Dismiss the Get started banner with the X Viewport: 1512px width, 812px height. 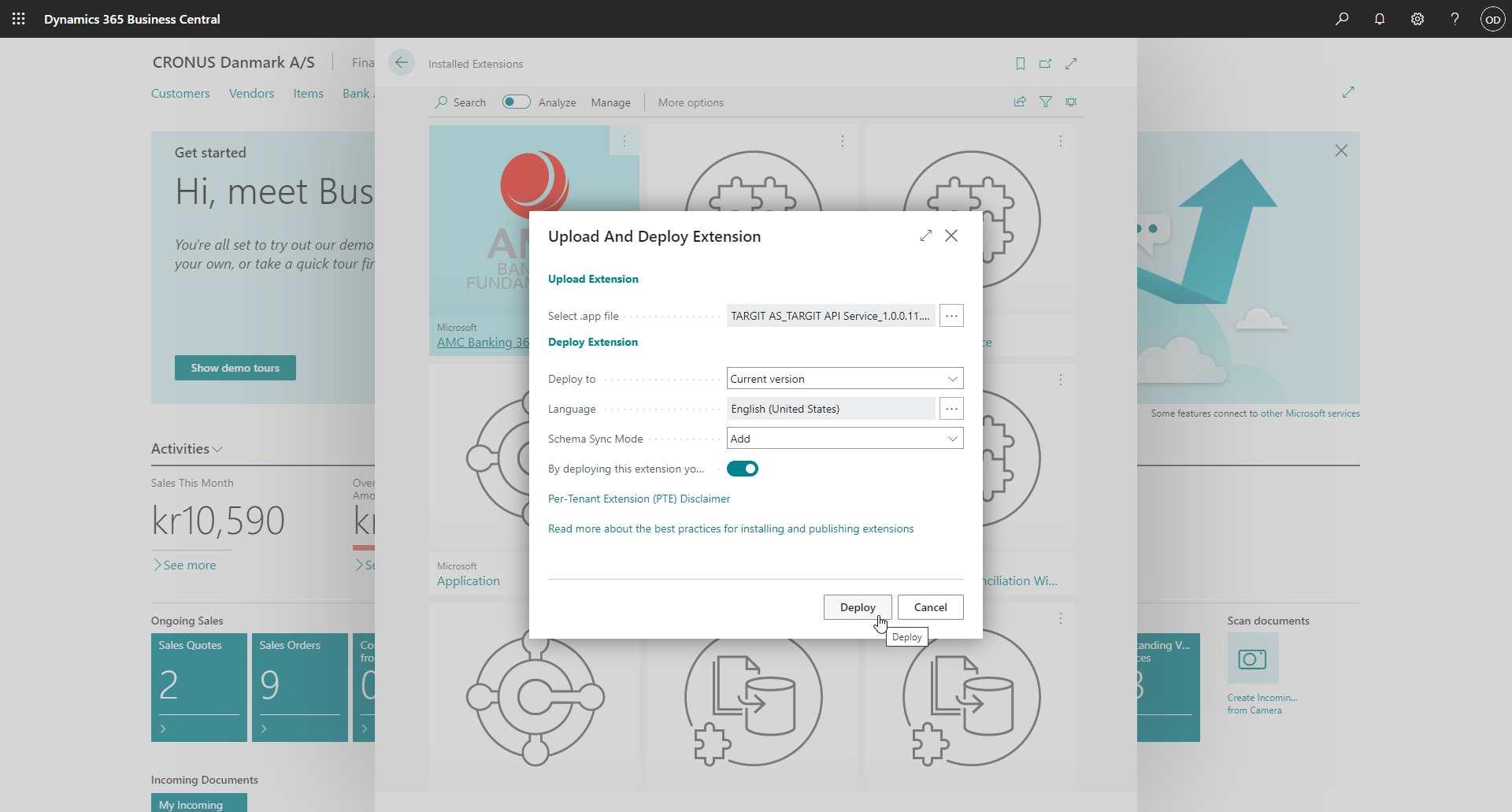[x=1341, y=150]
